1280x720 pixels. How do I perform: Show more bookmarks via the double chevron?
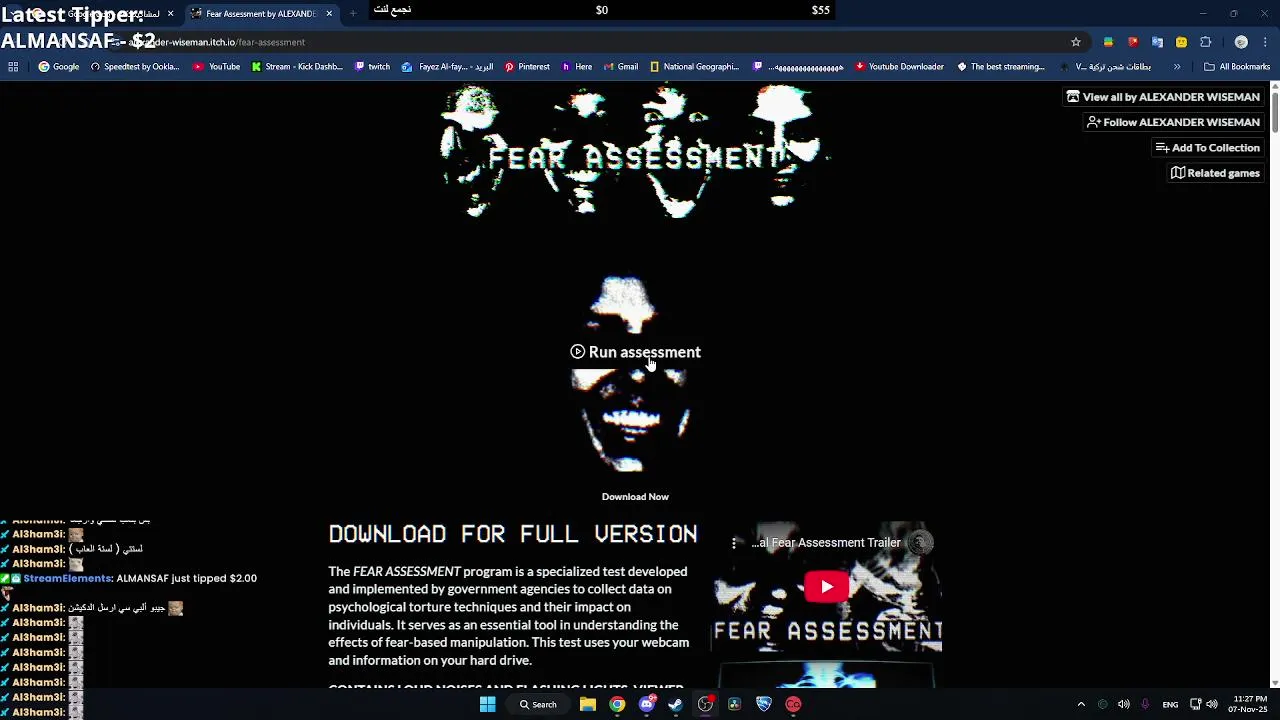coord(1177,67)
